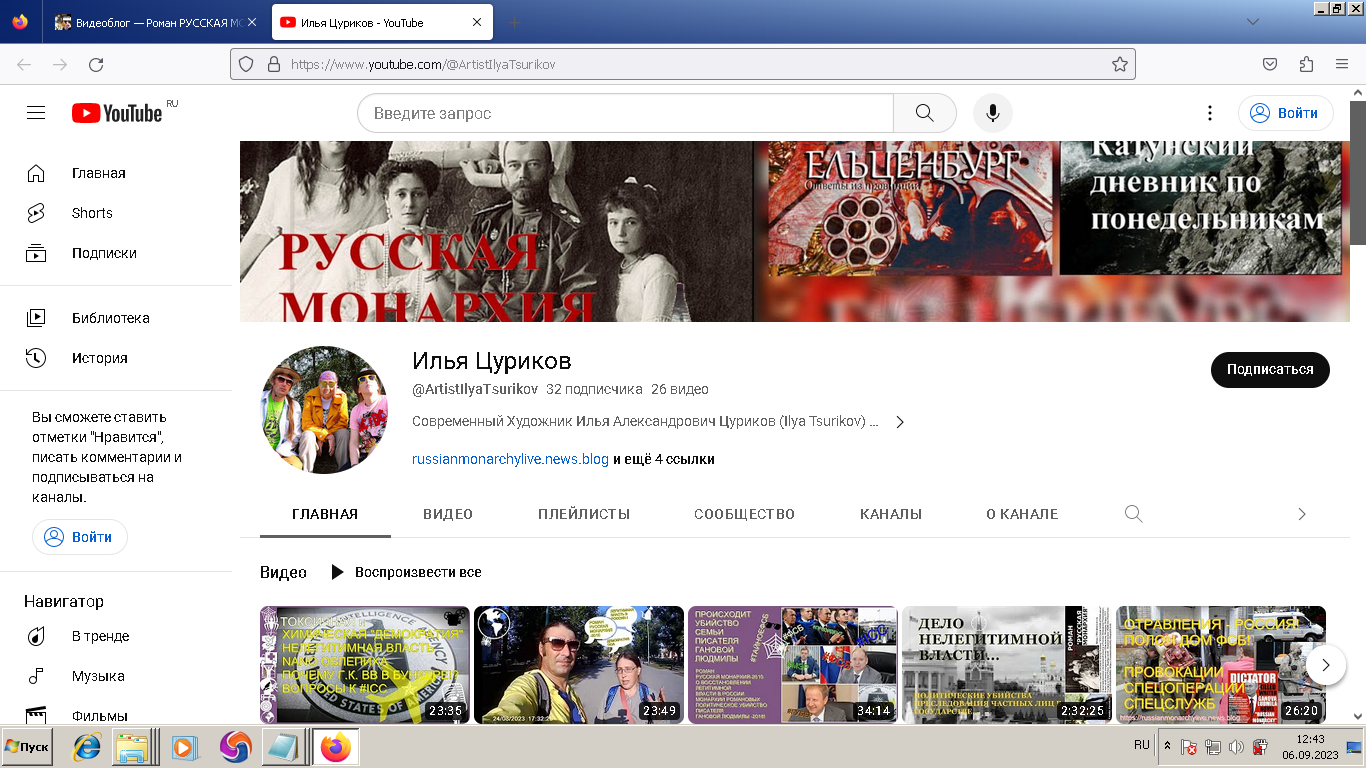Click the YouTube logo
Viewport: 1366px width, 768px height.
[117, 113]
